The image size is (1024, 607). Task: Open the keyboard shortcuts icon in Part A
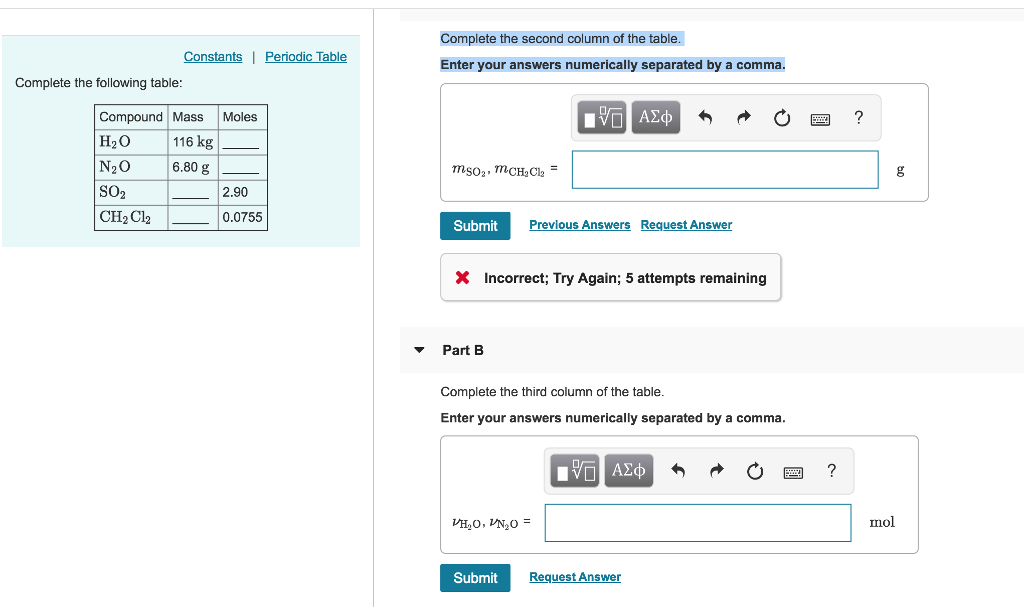pyautogui.click(x=820, y=118)
